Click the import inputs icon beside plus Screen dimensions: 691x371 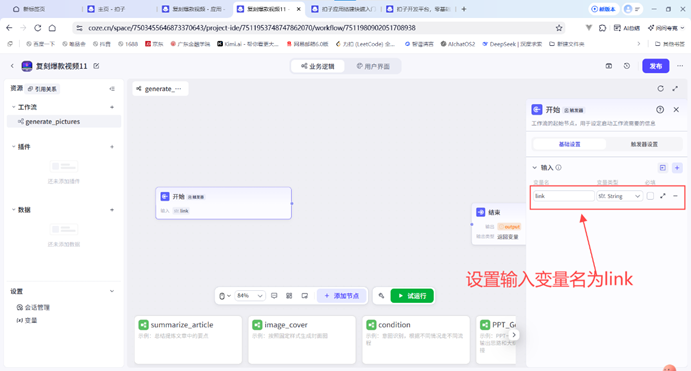[663, 167]
